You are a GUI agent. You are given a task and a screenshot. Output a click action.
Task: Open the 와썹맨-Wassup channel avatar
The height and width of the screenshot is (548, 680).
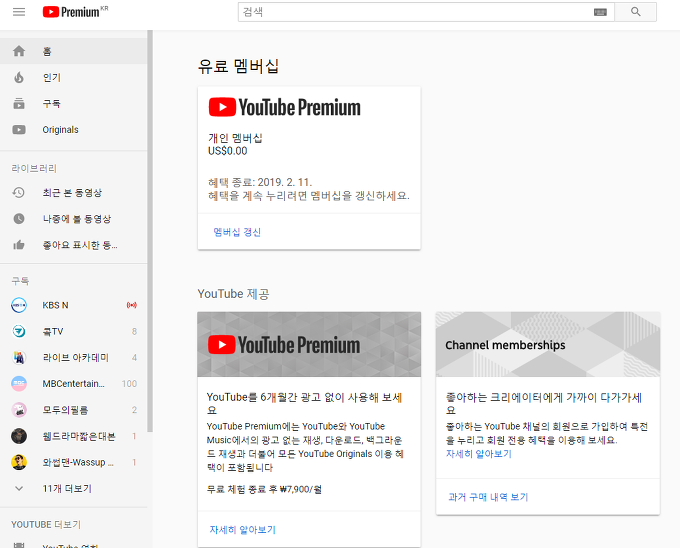pos(19,462)
